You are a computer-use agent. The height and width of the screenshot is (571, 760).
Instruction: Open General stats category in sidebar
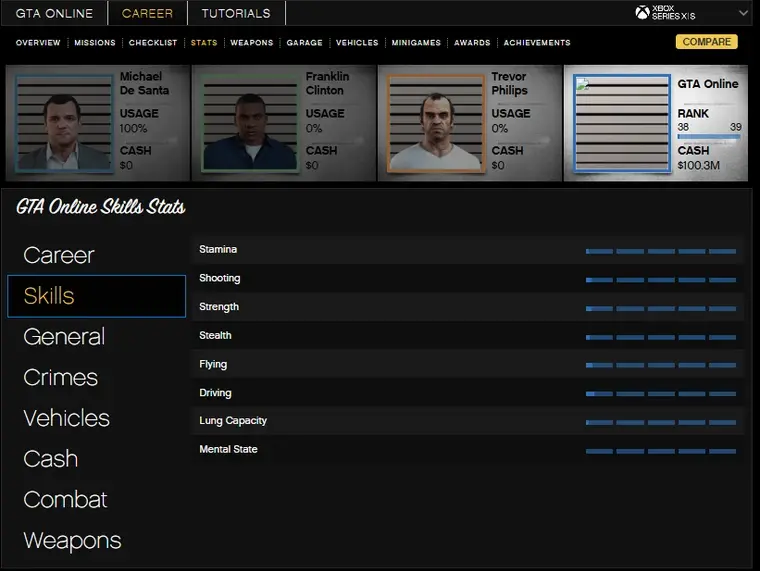click(x=64, y=337)
